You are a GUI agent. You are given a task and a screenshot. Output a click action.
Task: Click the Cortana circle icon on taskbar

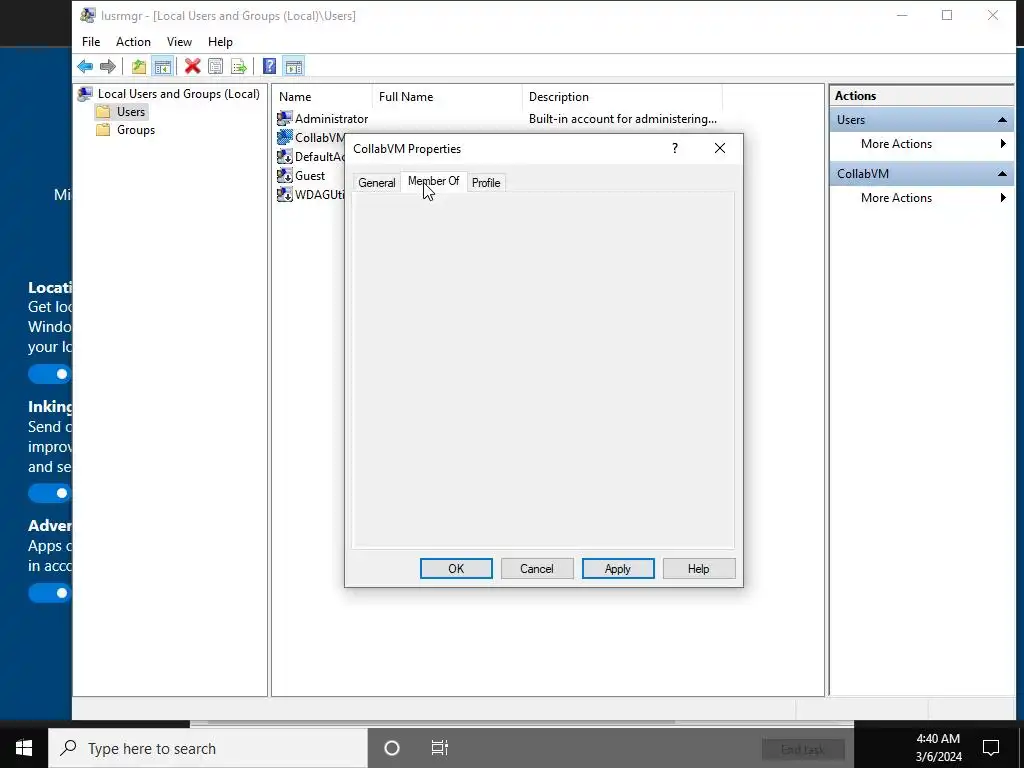click(392, 748)
